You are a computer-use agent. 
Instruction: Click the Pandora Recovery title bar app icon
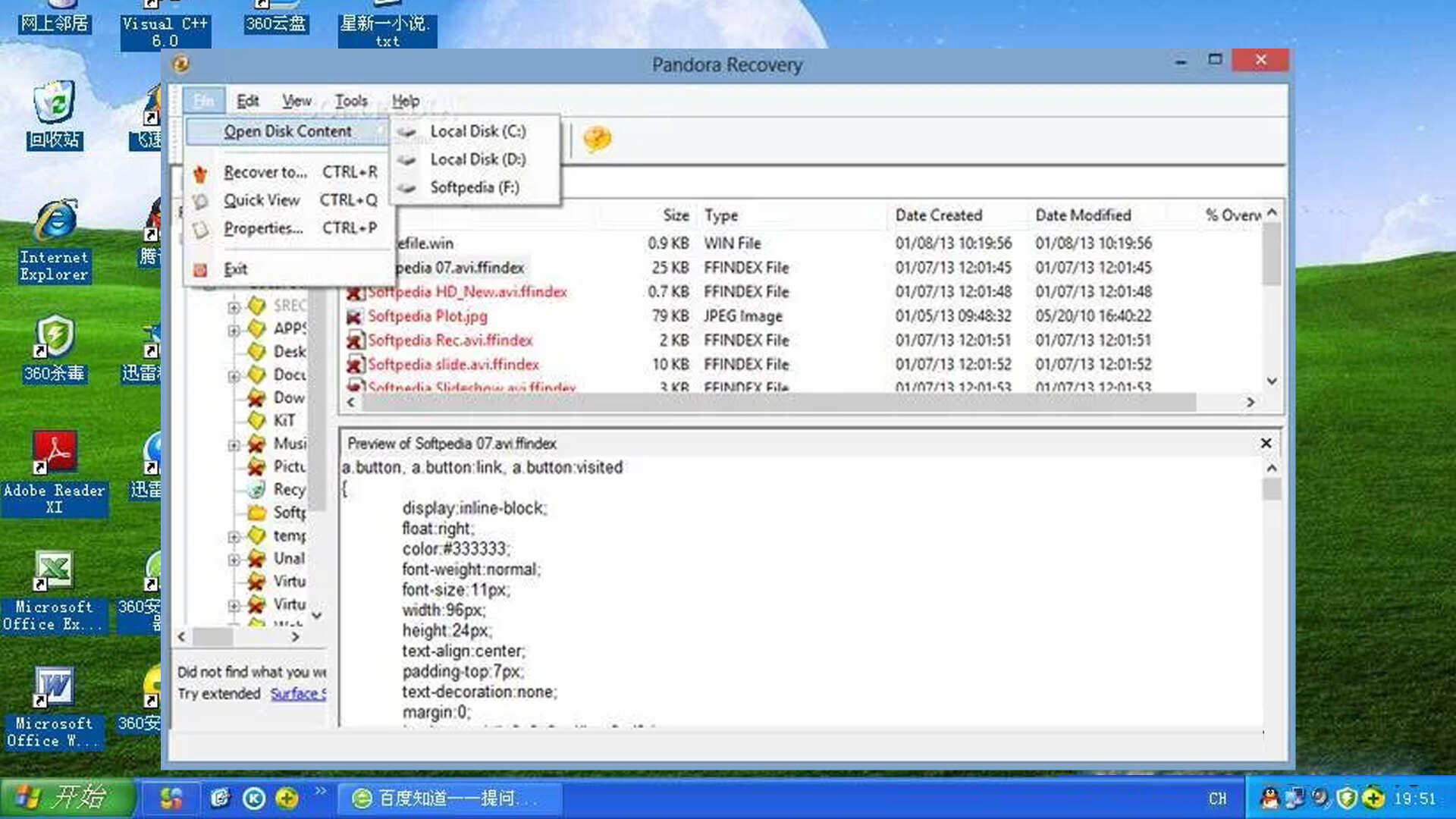pyautogui.click(x=180, y=64)
